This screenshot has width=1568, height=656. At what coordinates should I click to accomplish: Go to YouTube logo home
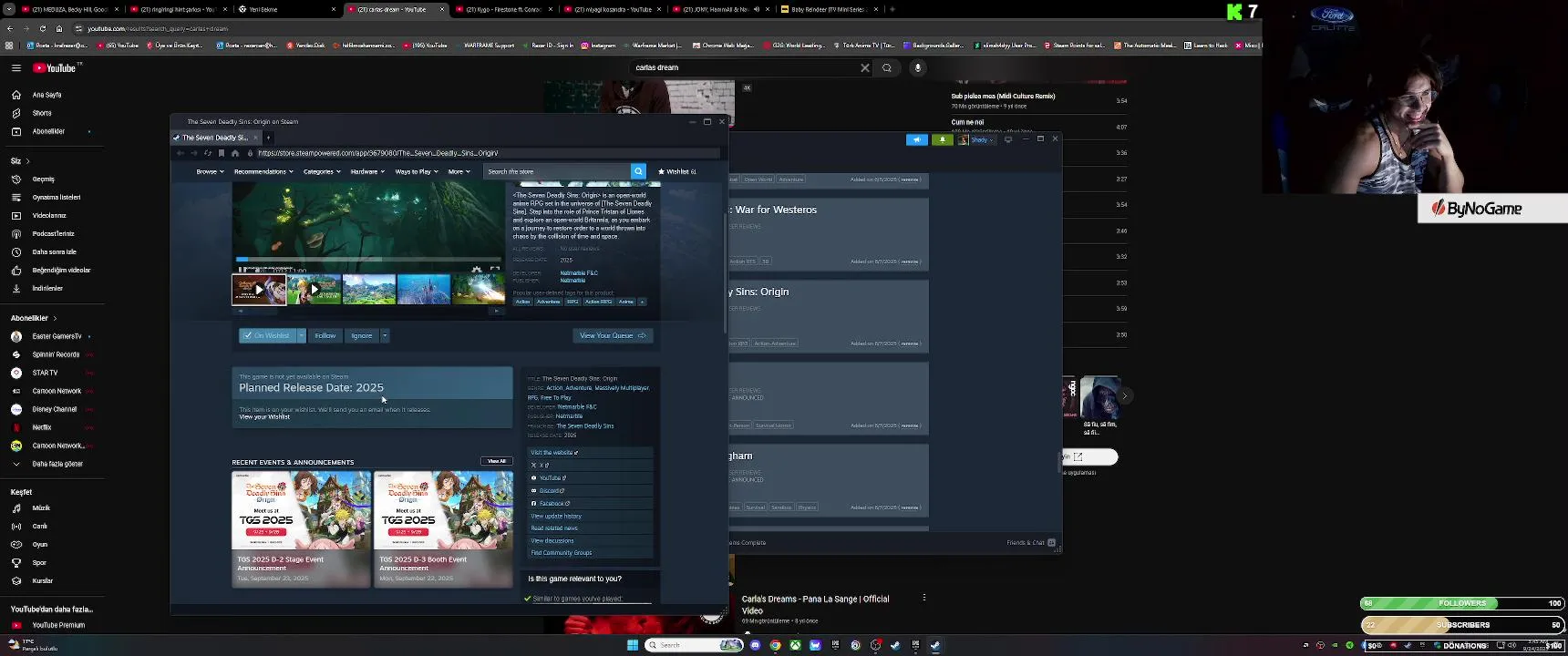[56, 67]
